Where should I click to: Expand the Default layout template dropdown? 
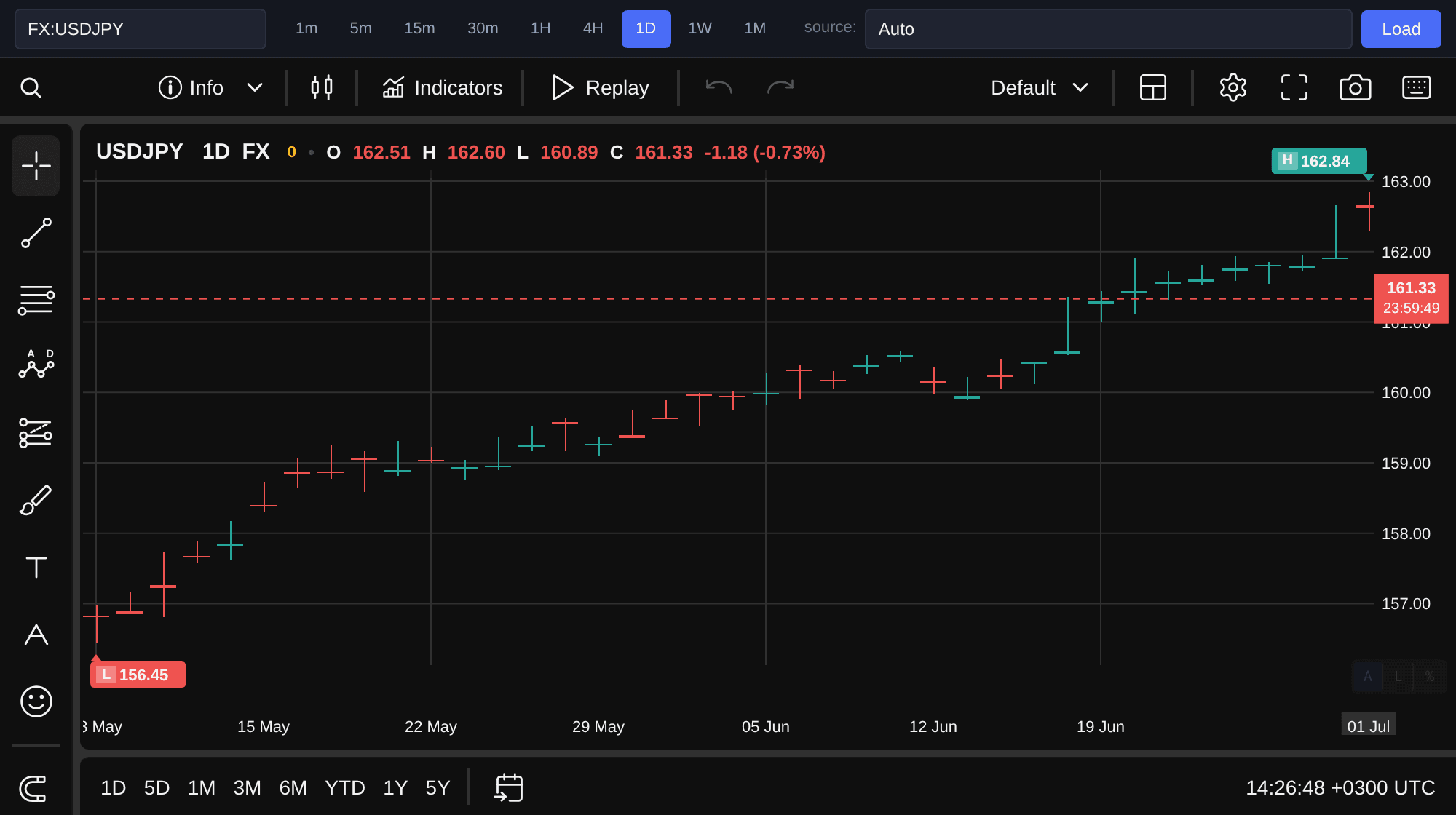coord(1040,88)
